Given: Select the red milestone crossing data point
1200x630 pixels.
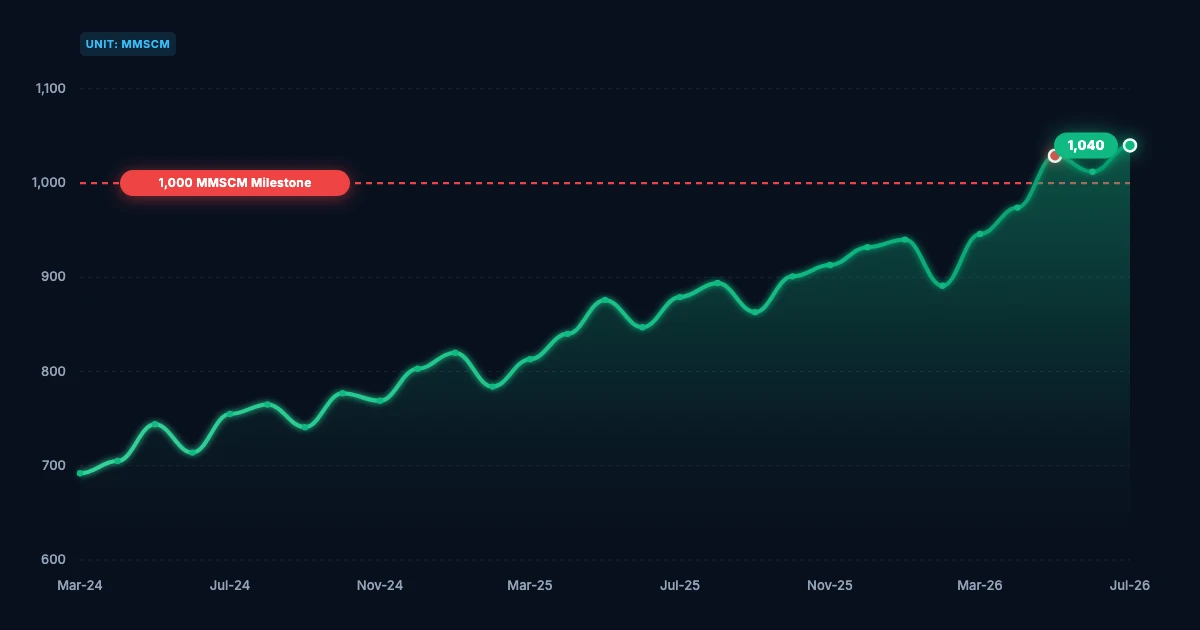Looking at the screenshot, I should pos(1054,156).
